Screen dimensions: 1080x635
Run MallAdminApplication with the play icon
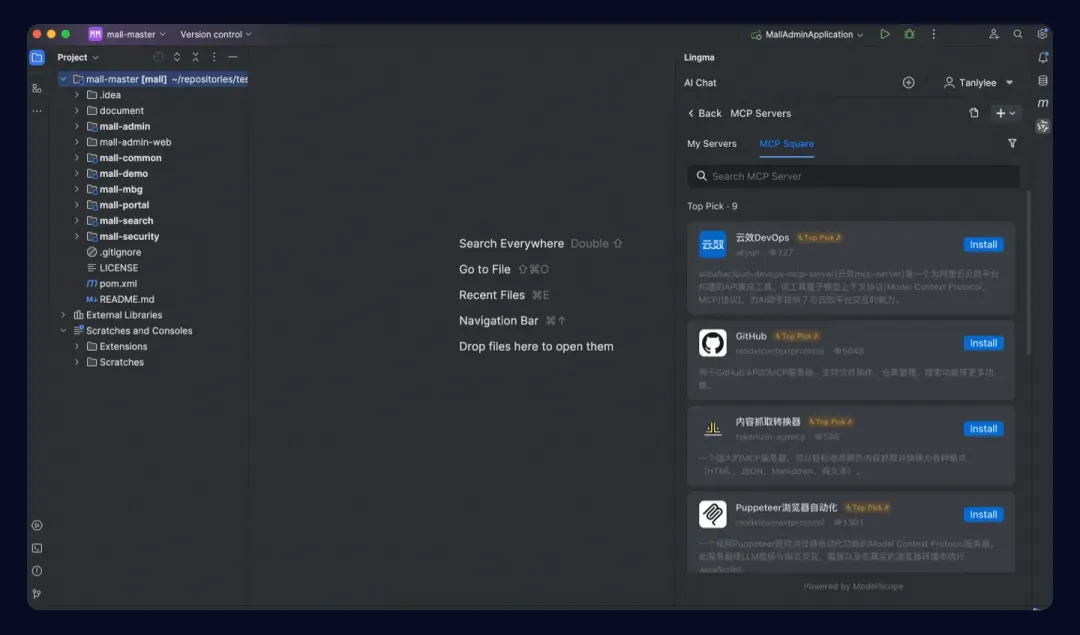885,34
